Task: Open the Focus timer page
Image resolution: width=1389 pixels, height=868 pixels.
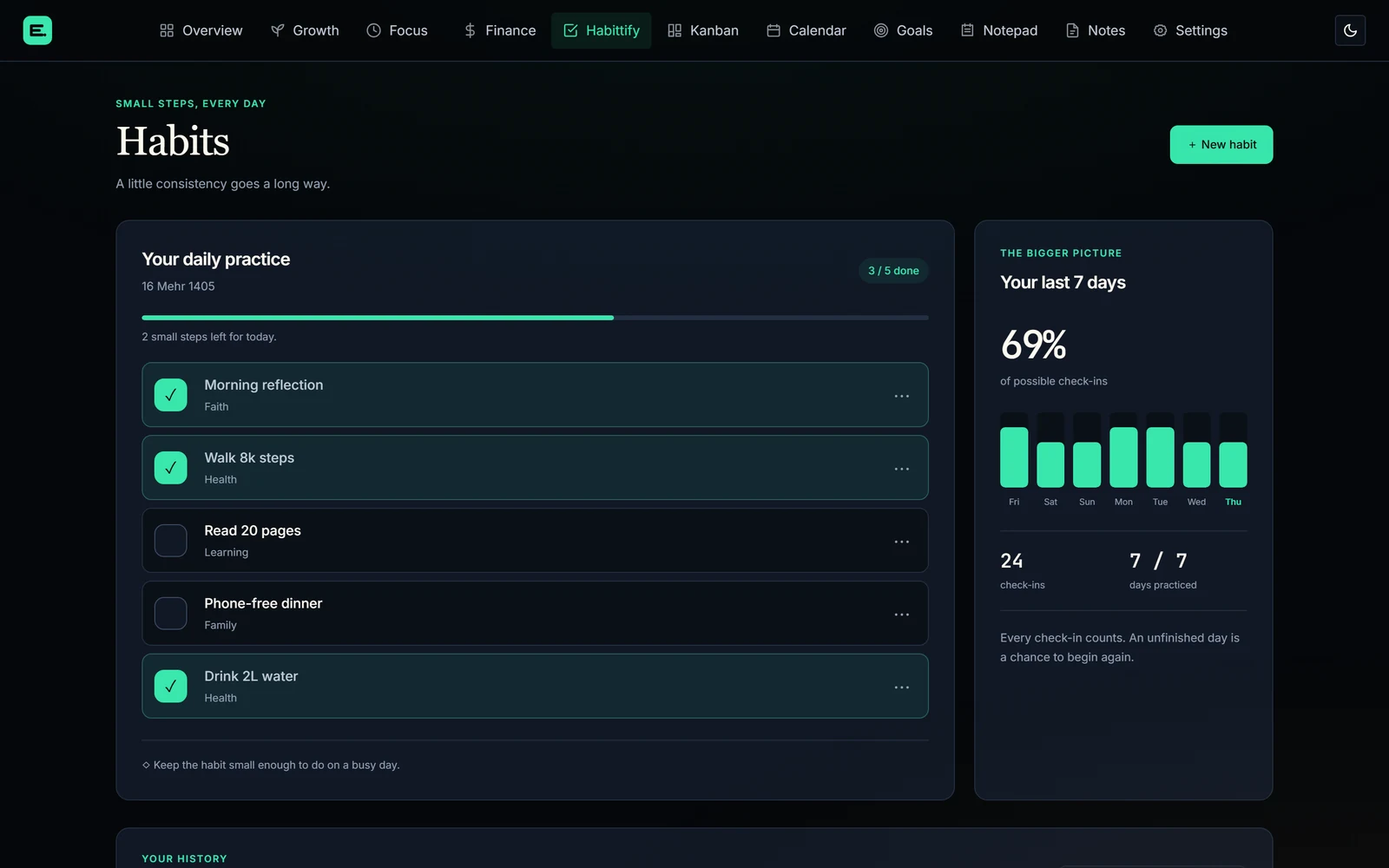Action: pos(397,30)
